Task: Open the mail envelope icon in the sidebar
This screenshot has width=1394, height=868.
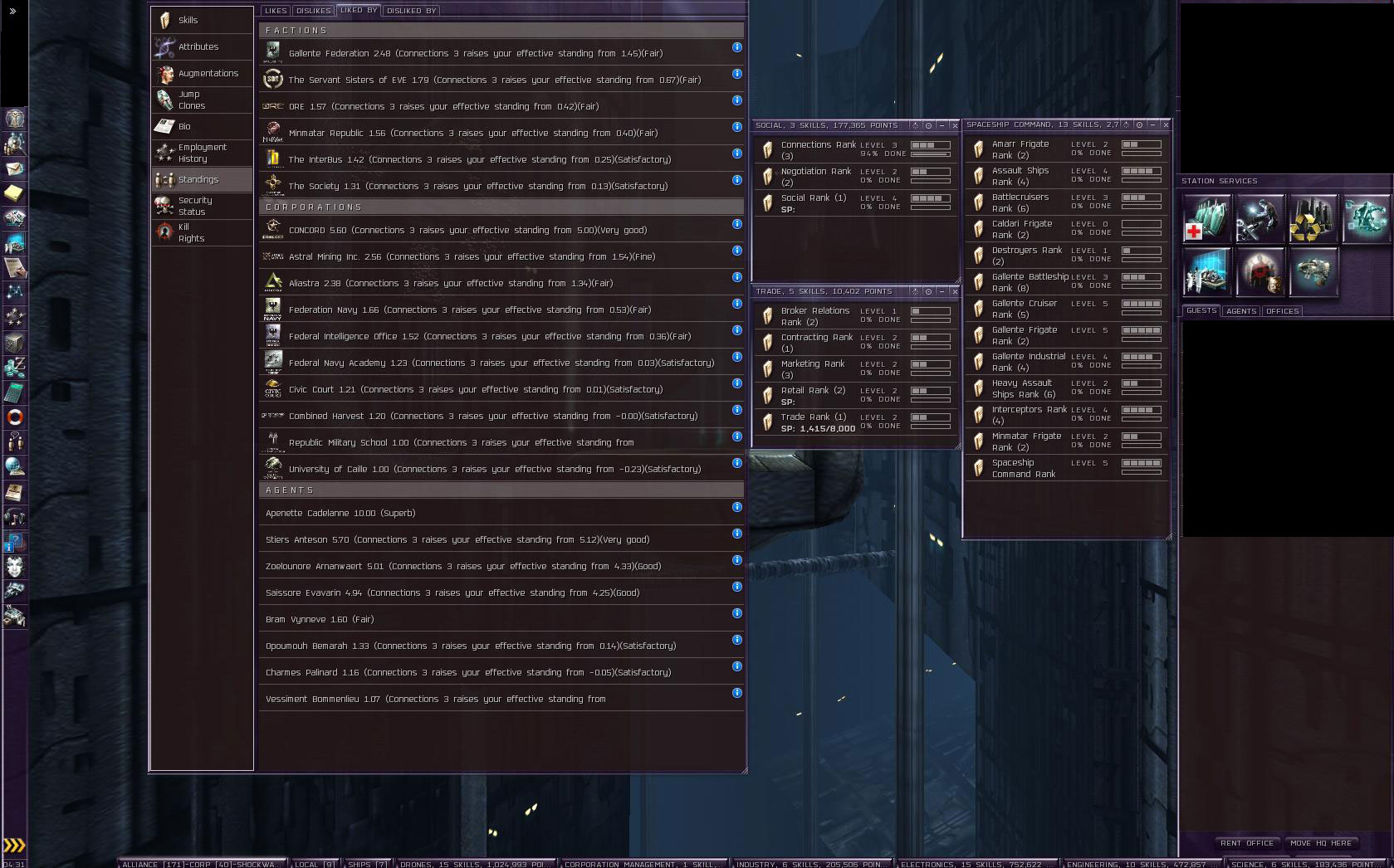Action: pos(15,168)
